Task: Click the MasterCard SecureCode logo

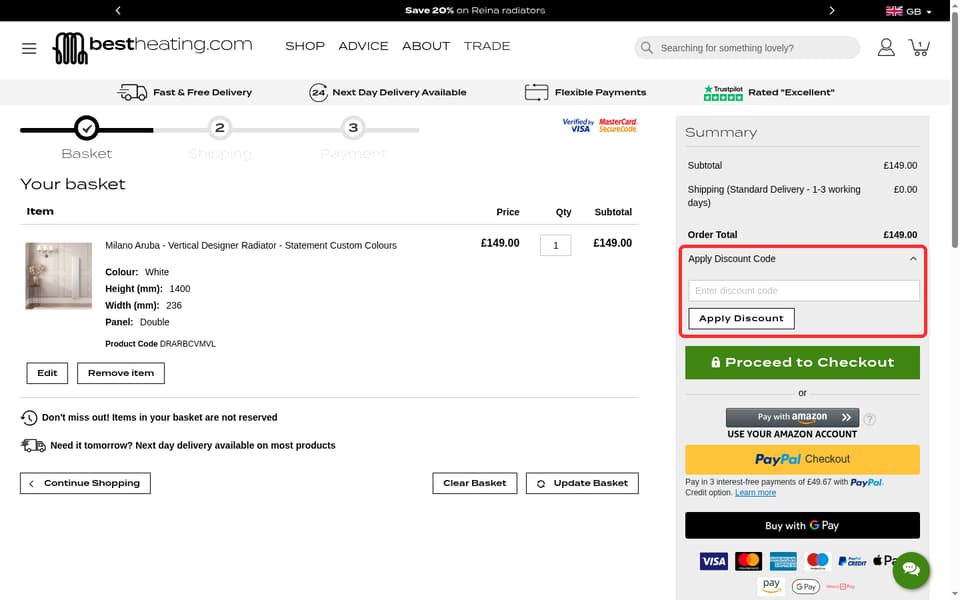Action: 618,126
